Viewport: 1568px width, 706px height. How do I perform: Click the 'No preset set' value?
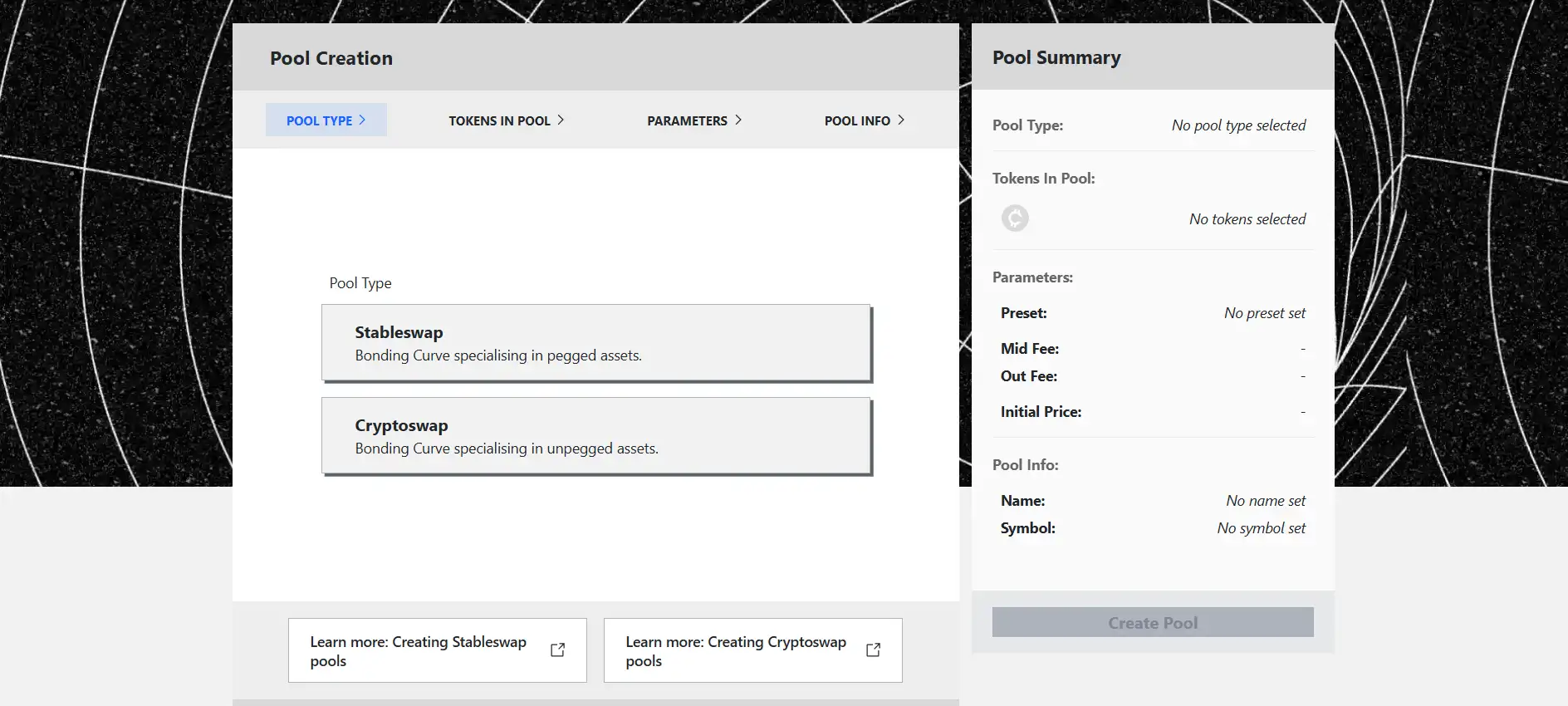click(1264, 313)
